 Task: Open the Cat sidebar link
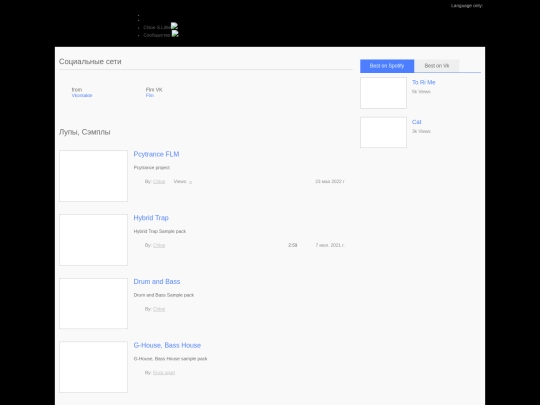[x=416, y=122]
